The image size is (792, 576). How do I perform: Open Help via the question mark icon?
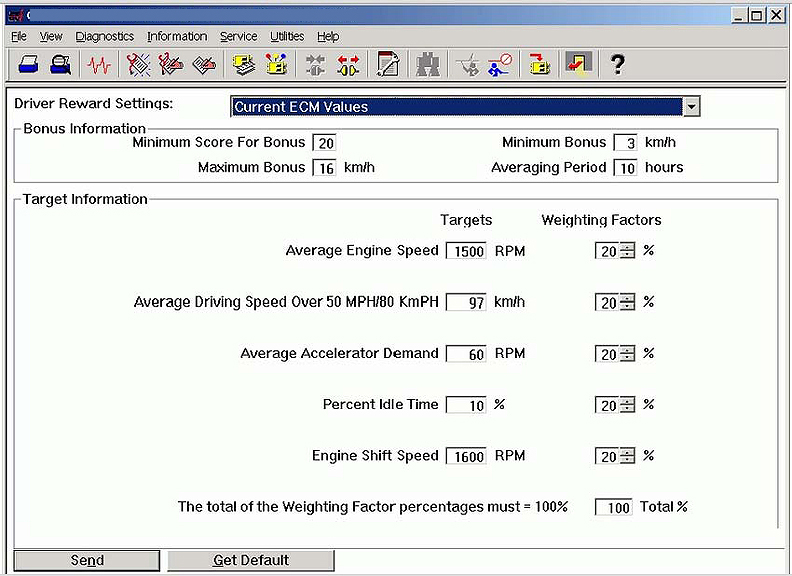pos(617,65)
